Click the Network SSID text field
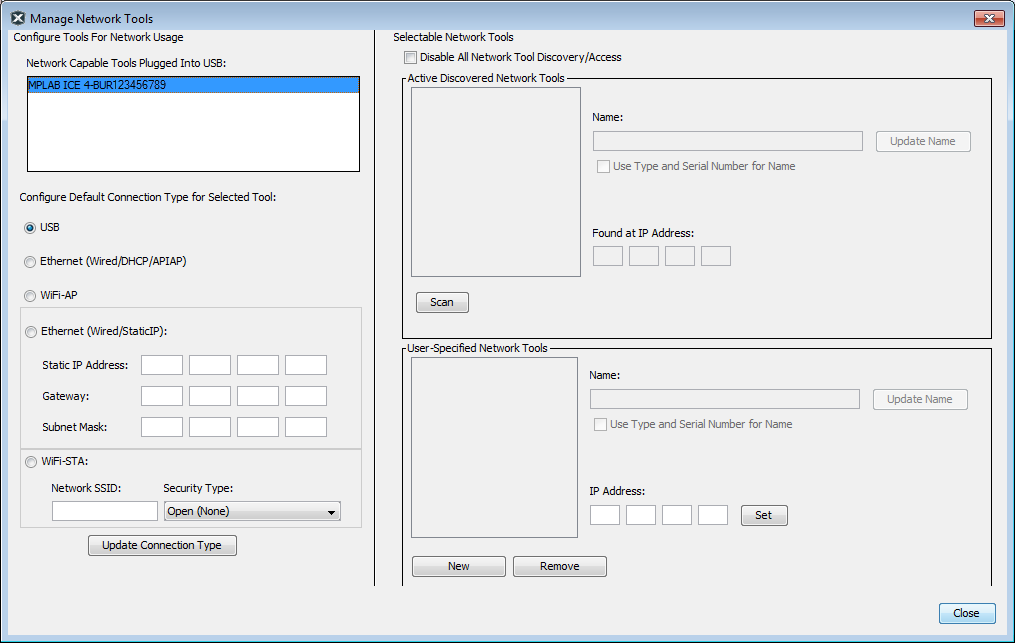Viewport: 1015px width, 643px height. coord(104,512)
